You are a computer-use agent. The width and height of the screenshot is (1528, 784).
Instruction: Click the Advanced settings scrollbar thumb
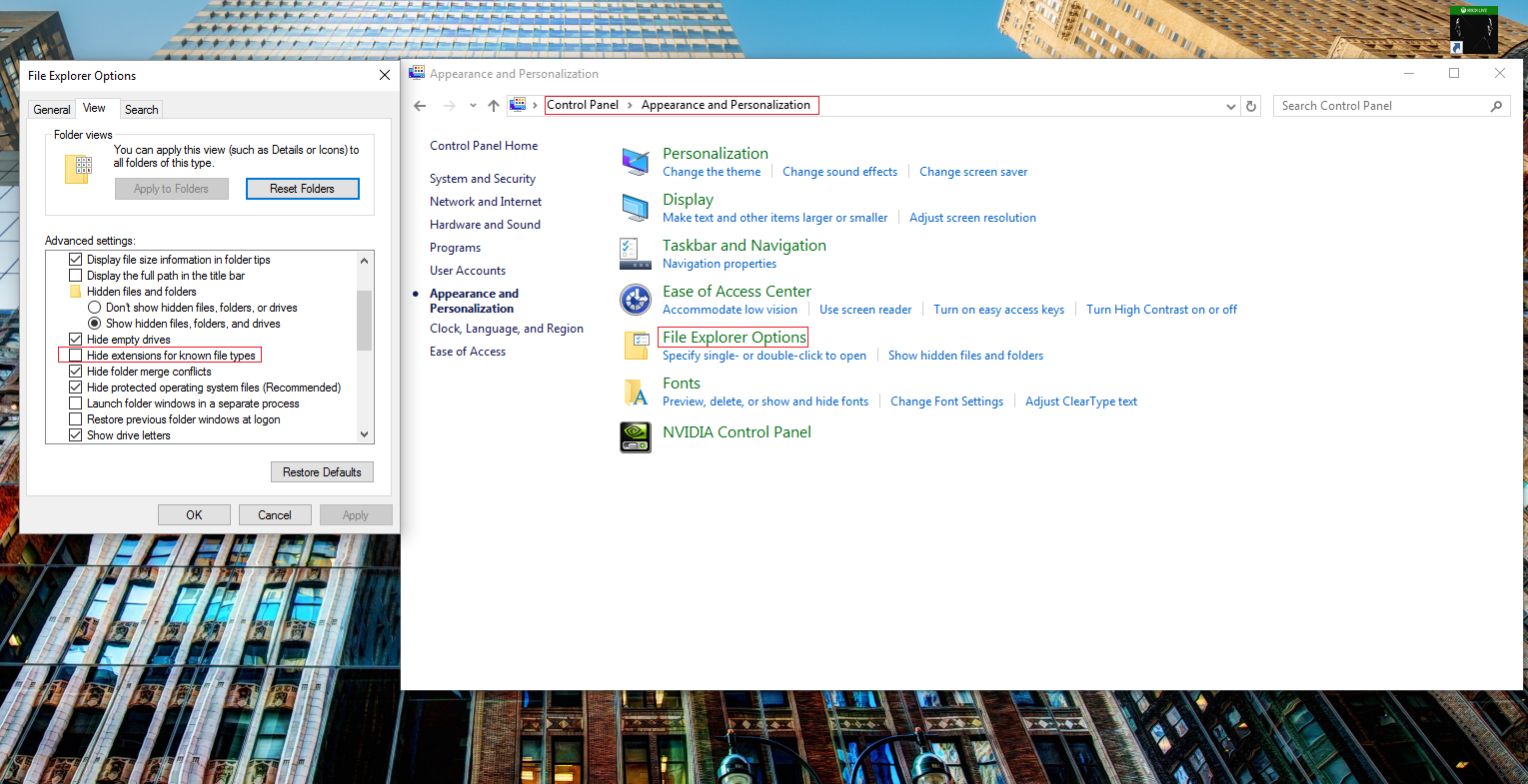pos(364,320)
